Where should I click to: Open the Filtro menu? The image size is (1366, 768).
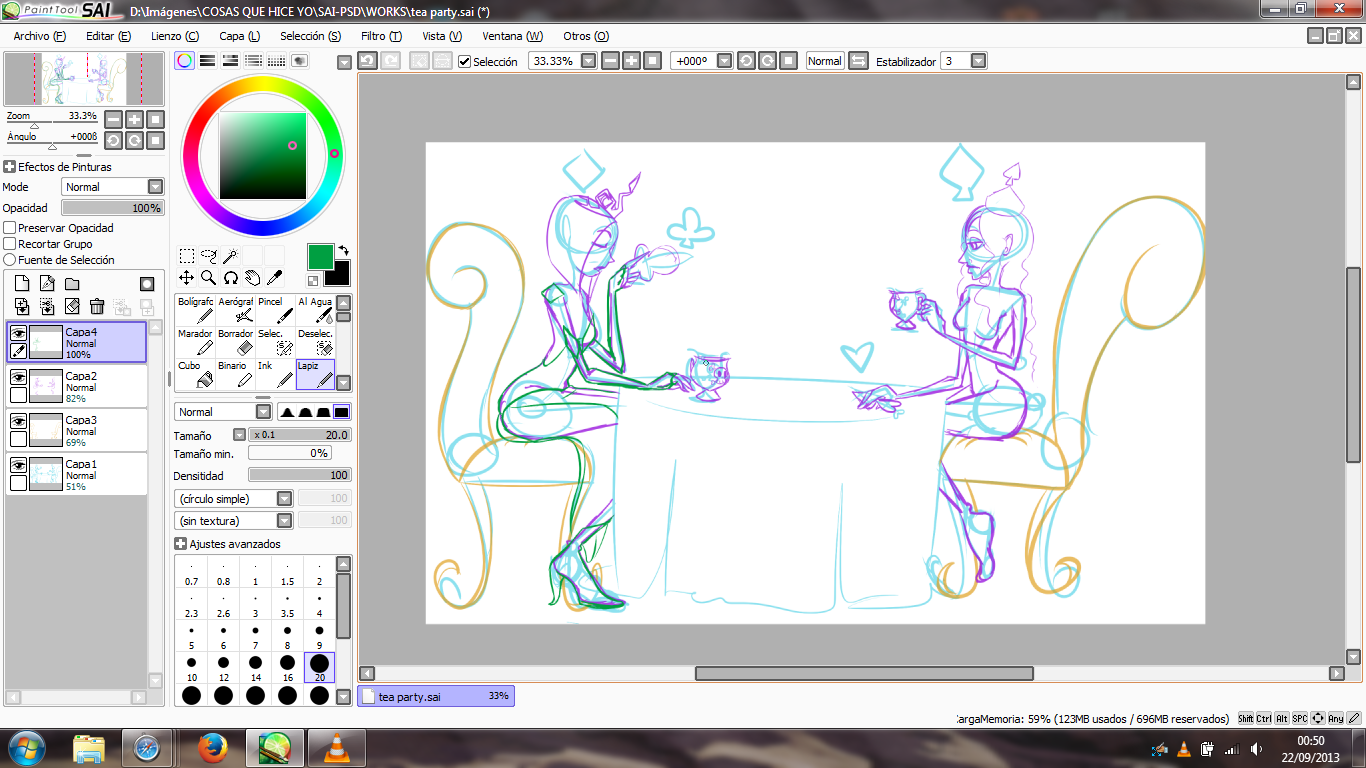(381, 36)
